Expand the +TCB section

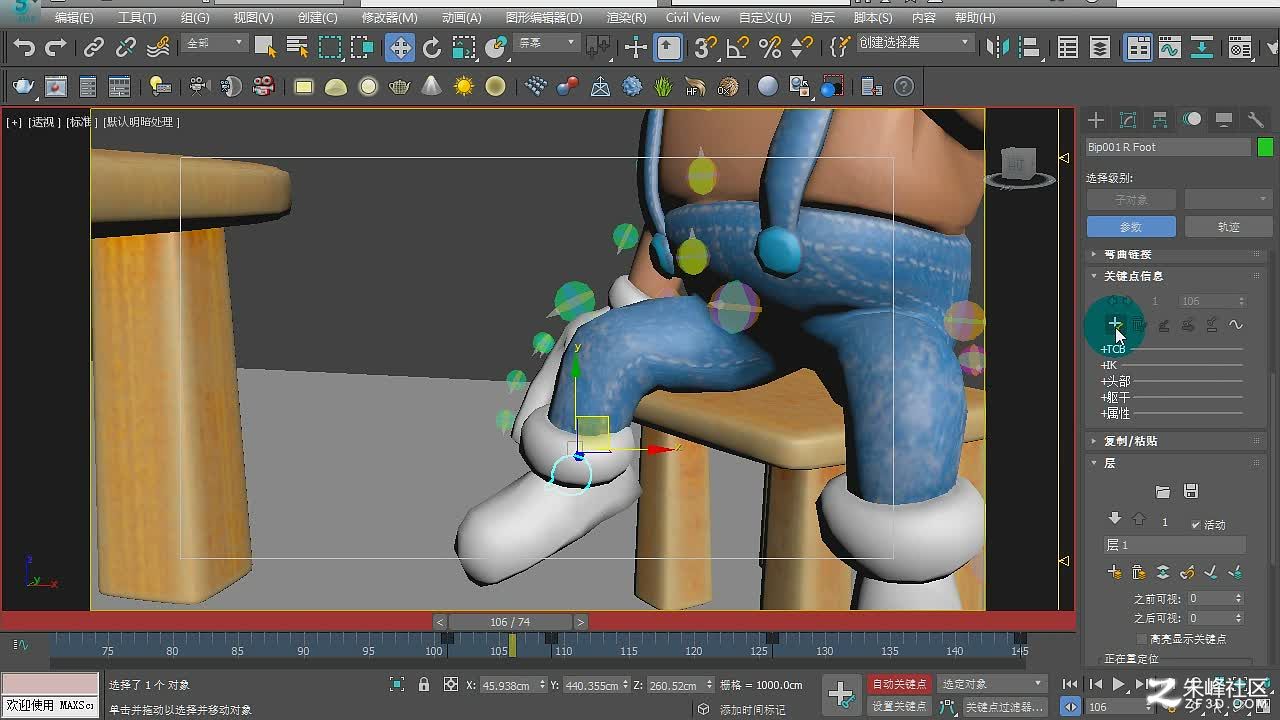click(1113, 349)
